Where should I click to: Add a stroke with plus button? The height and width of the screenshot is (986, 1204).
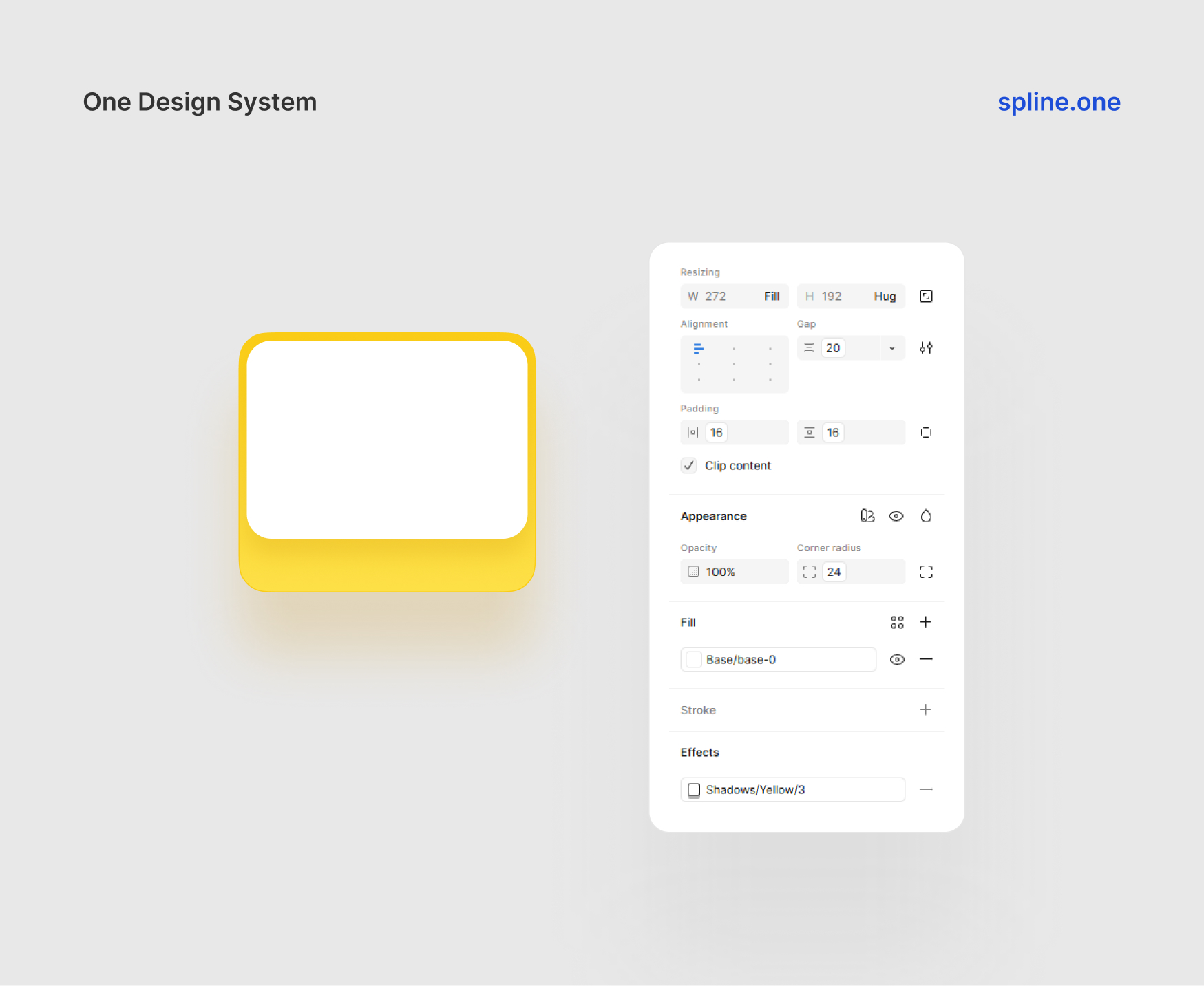[x=926, y=710]
